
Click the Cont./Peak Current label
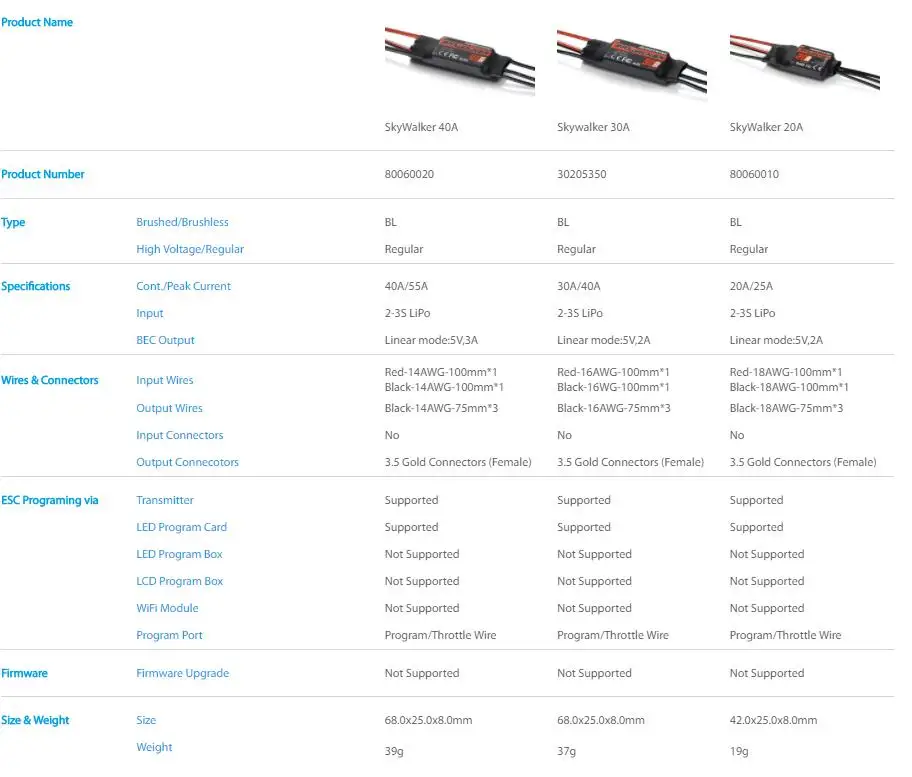(x=183, y=286)
